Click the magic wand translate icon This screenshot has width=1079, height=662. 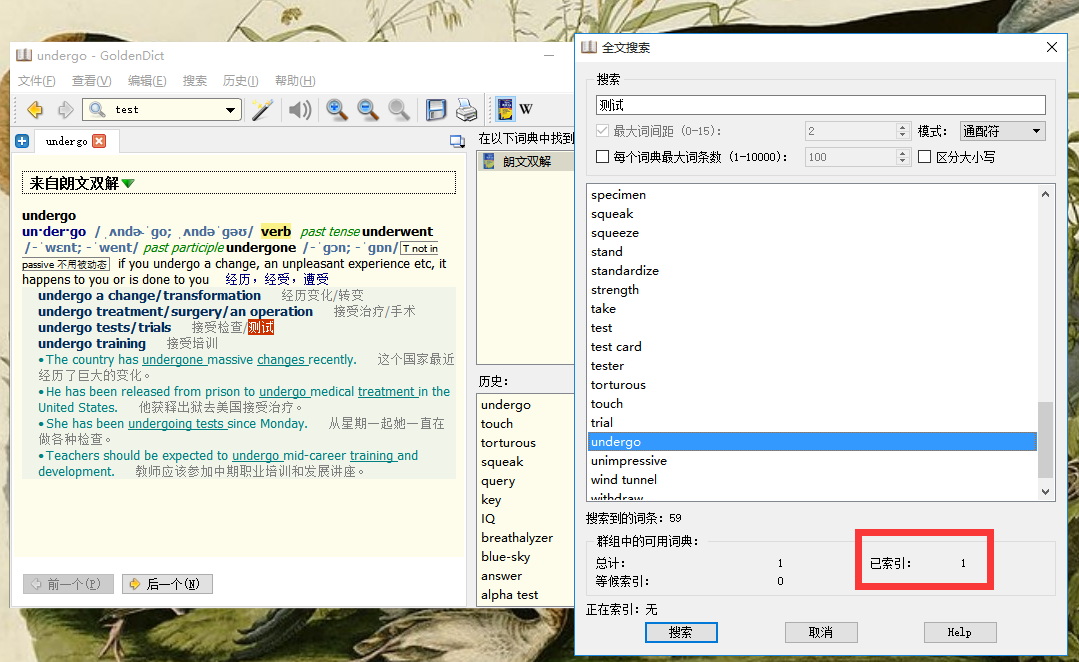pos(262,109)
